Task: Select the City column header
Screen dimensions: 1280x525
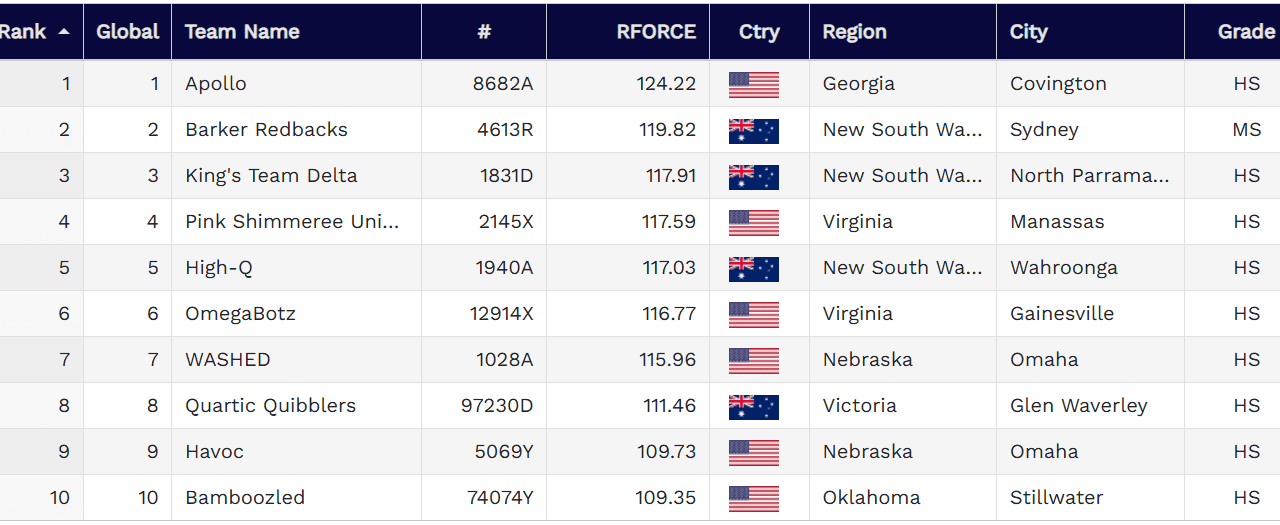Action: pos(1028,32)
